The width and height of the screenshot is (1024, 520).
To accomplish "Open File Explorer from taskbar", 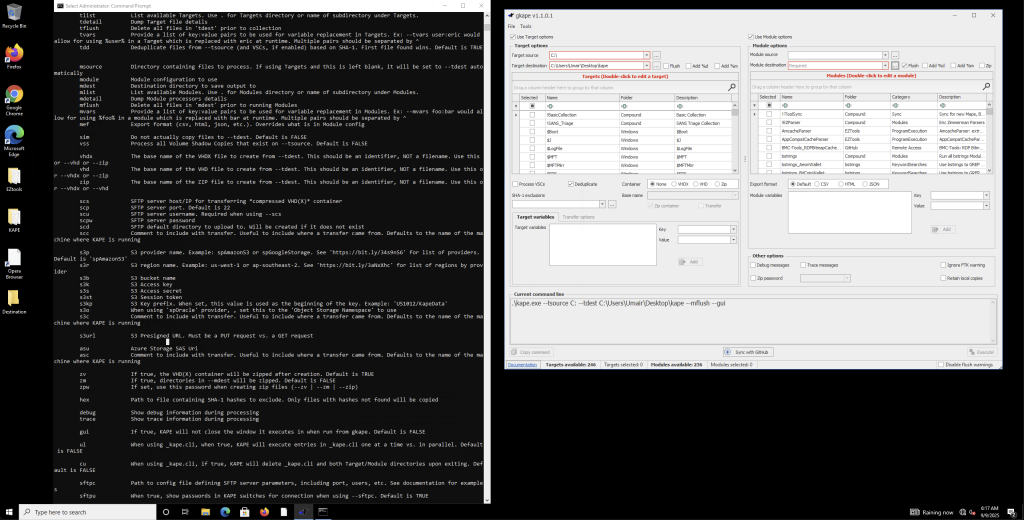I will (x=205, y=512).
